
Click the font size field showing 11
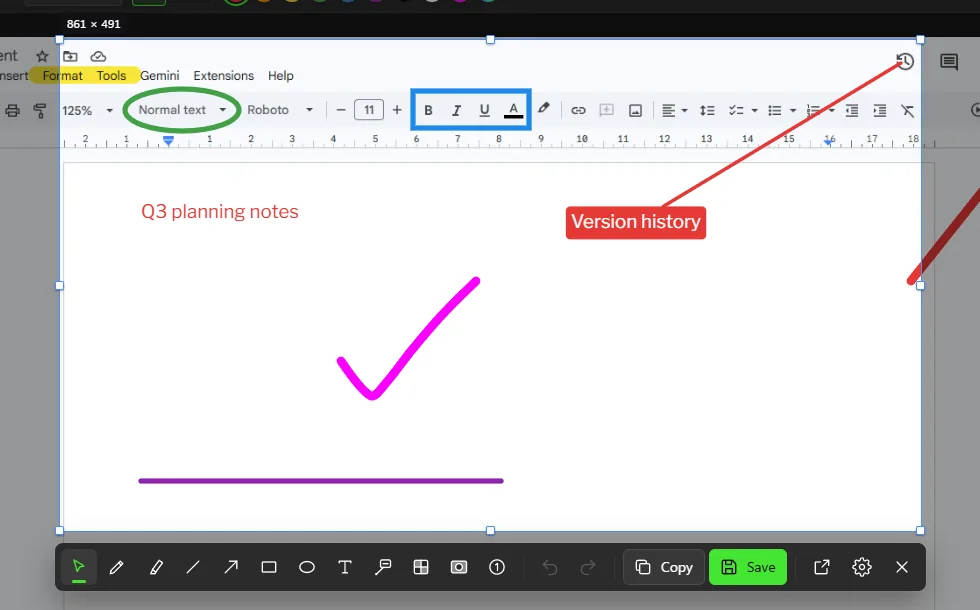click(x=369, y=110)
